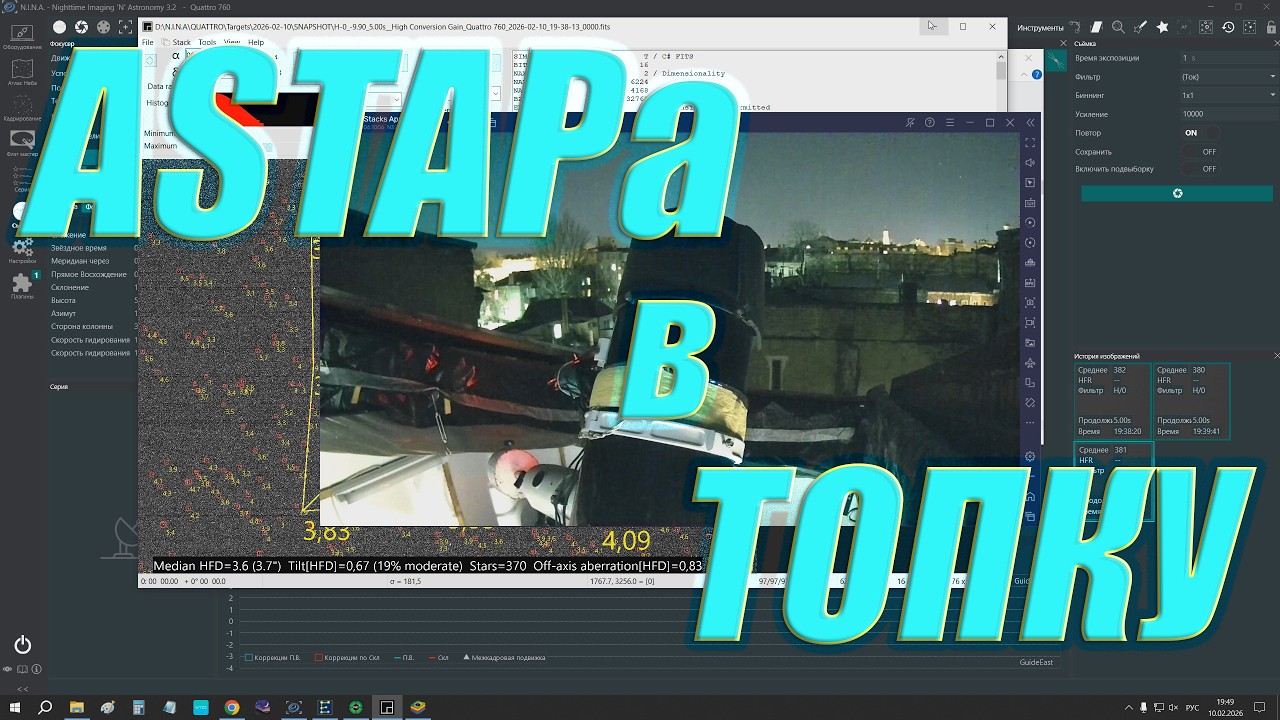The image size is (1280, 720).
Task: Open the Sky Atlas (Атлас Неба) section
Action: pyautogui.click(x=21, y=71)
